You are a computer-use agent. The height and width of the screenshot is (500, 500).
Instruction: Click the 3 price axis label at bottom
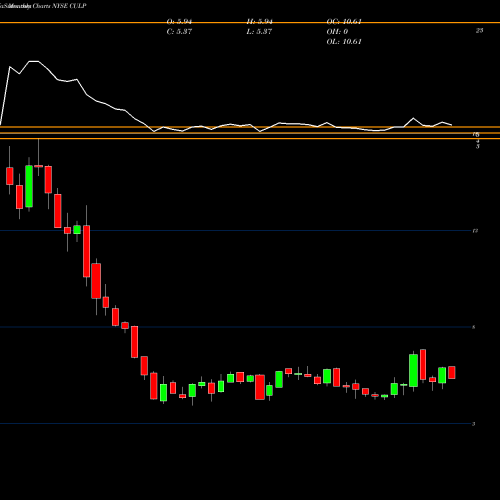[x=473, y=424]
